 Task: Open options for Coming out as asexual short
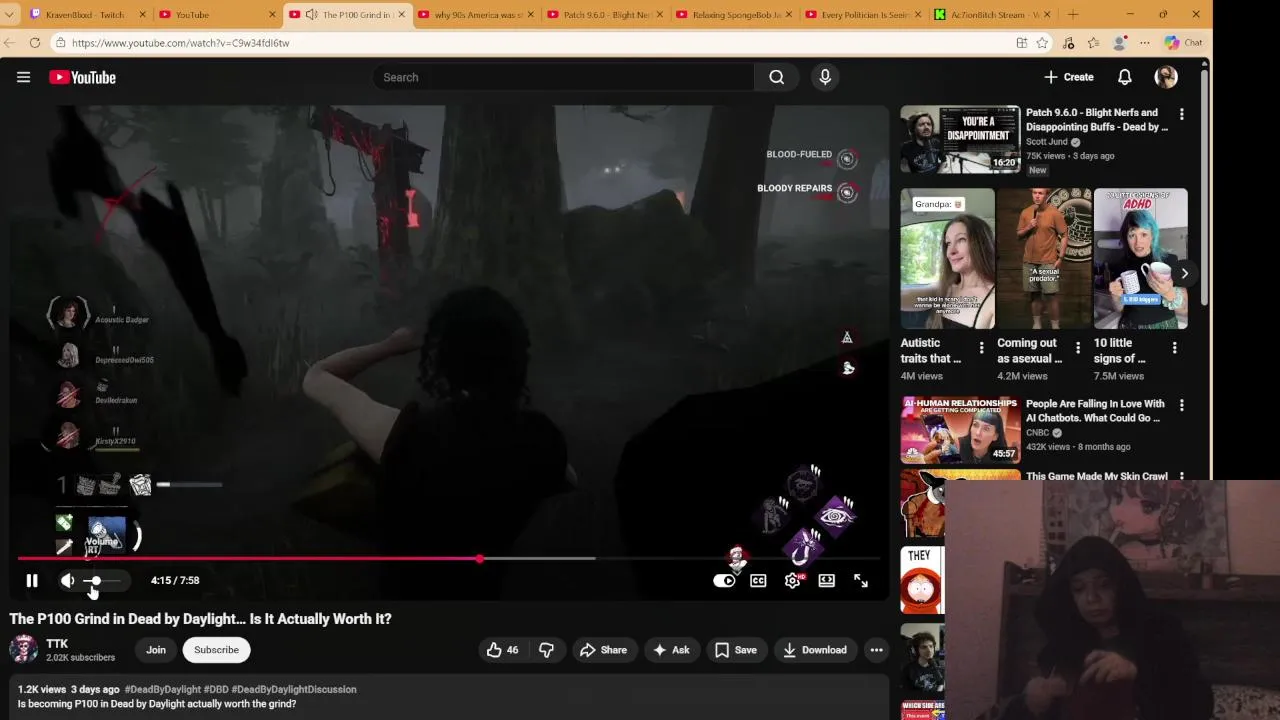point(1078,348)
